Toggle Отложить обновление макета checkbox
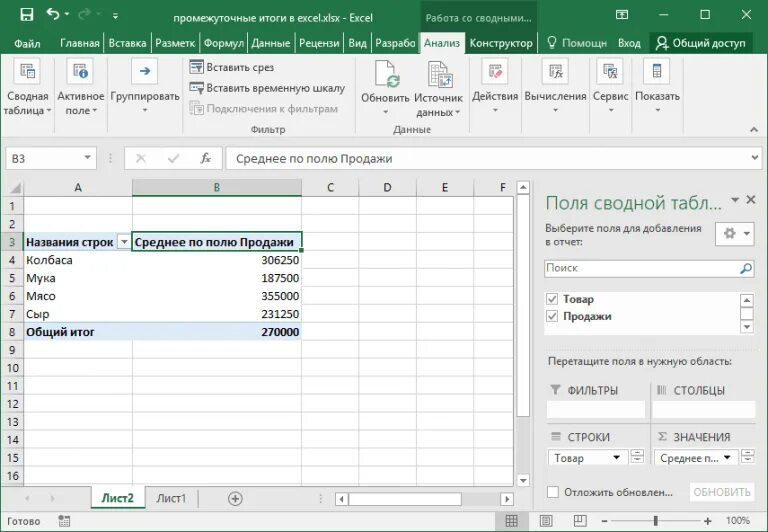768x532 pixels. pyautogui.click(x=552, y=492)
